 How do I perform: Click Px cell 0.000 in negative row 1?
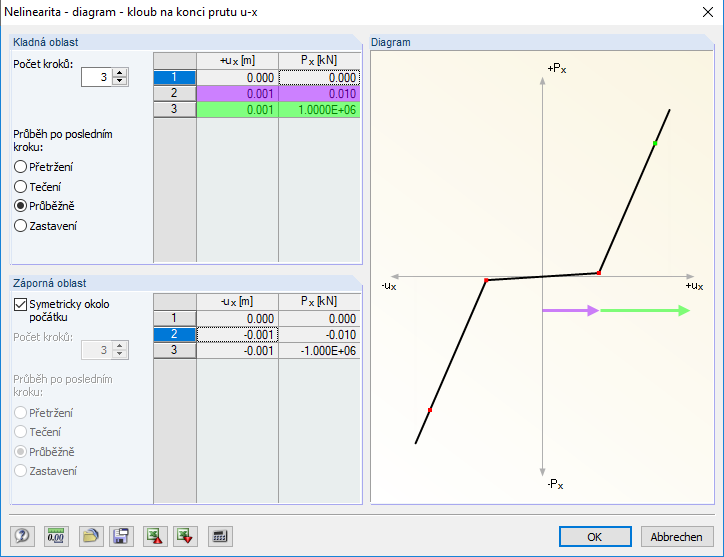[319, 319]
